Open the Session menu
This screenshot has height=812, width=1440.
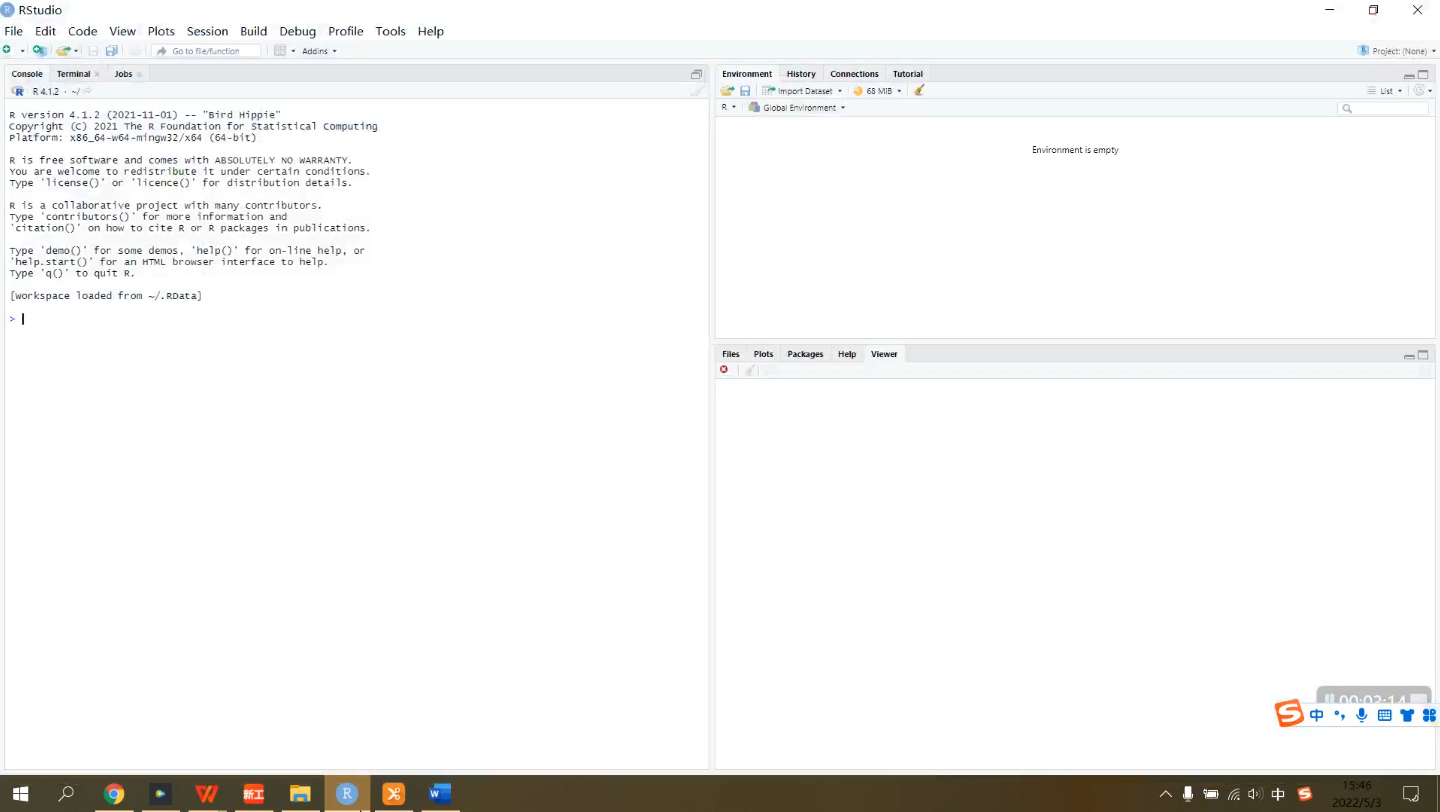207,31
